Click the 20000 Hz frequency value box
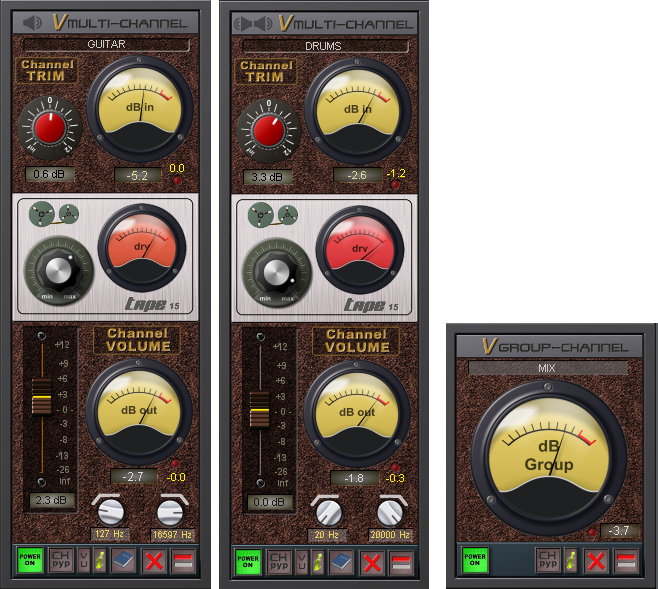This screenshot has width=658, height=589. coord(389,535)
